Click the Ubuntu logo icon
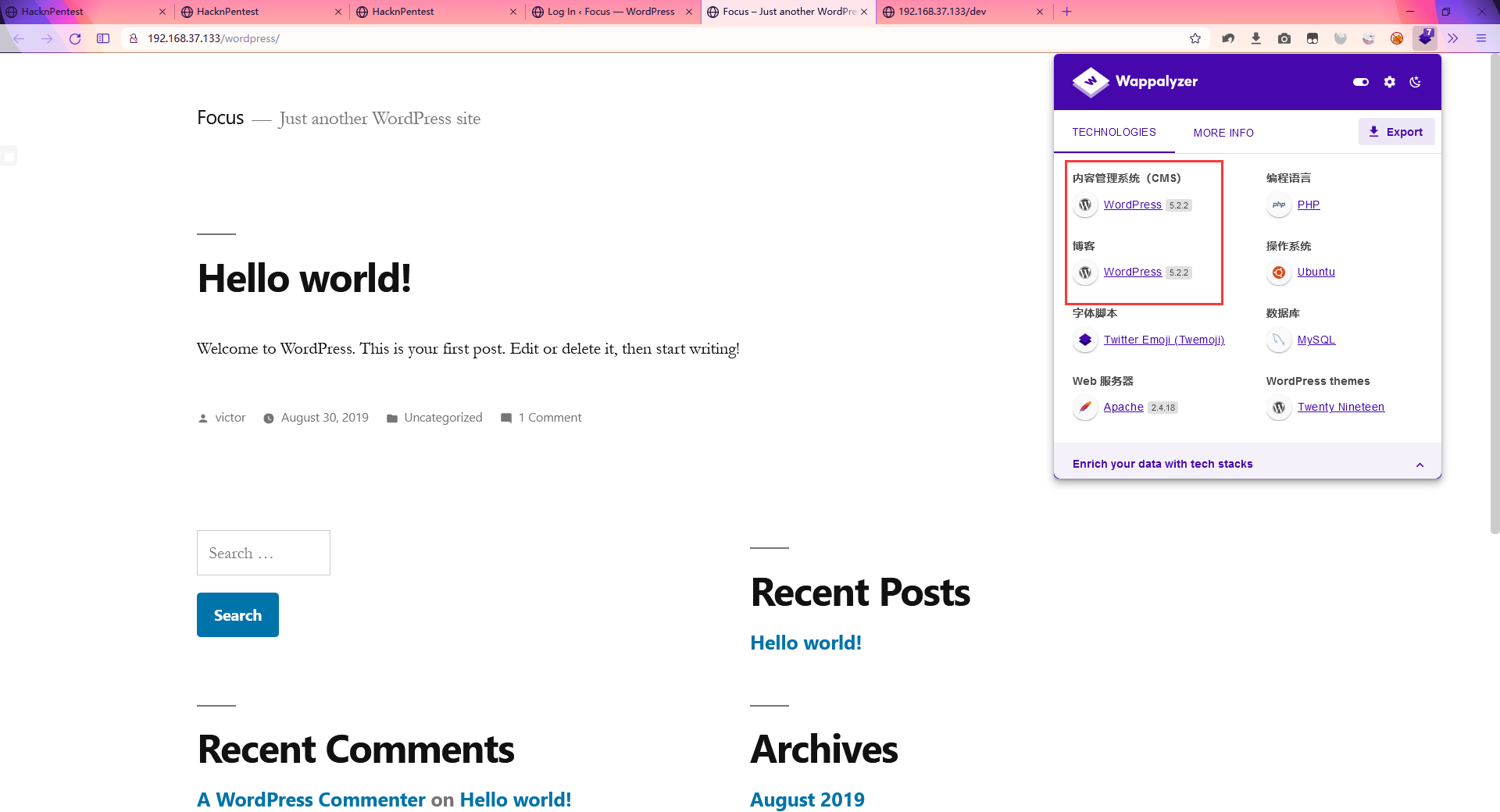The image size is (1500, 812). [1279, 272]
